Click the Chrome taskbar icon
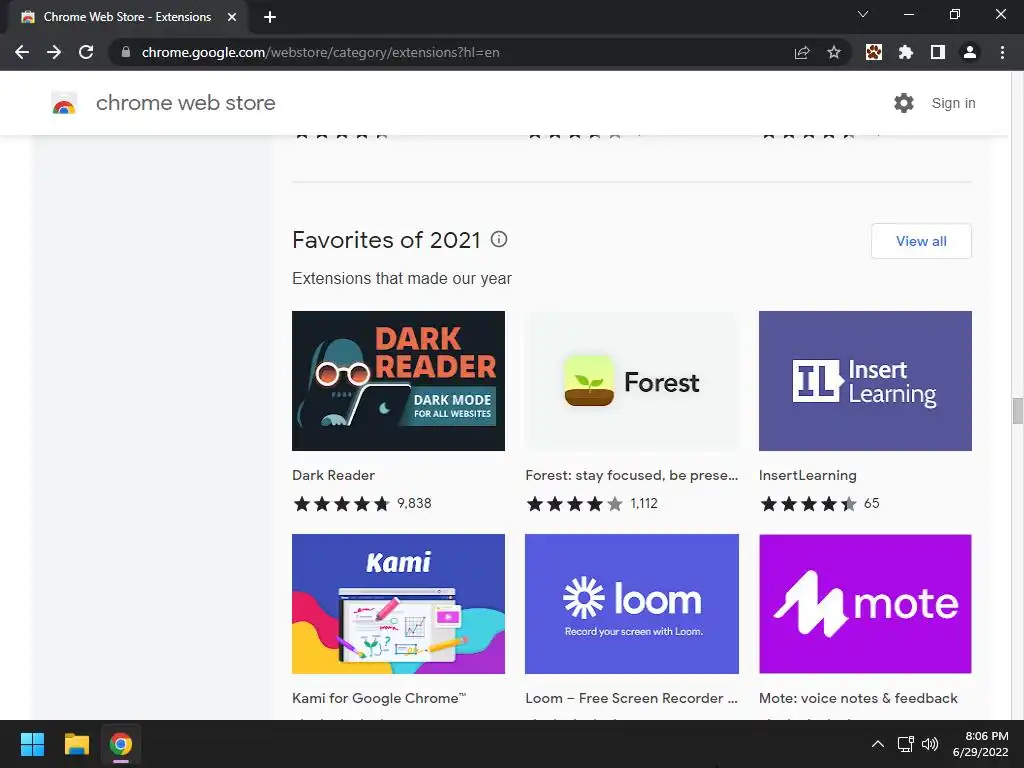 pos(121,744)
